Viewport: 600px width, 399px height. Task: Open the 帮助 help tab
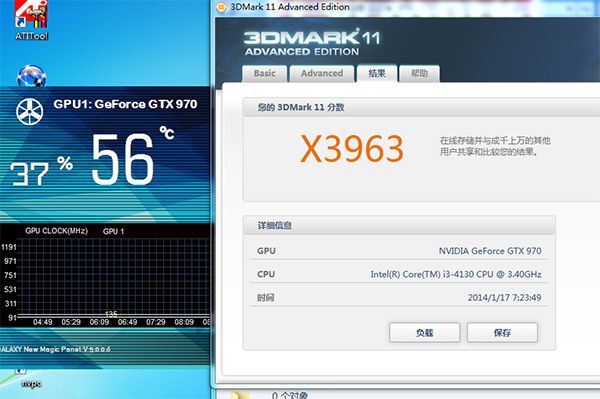click(419, 73)
